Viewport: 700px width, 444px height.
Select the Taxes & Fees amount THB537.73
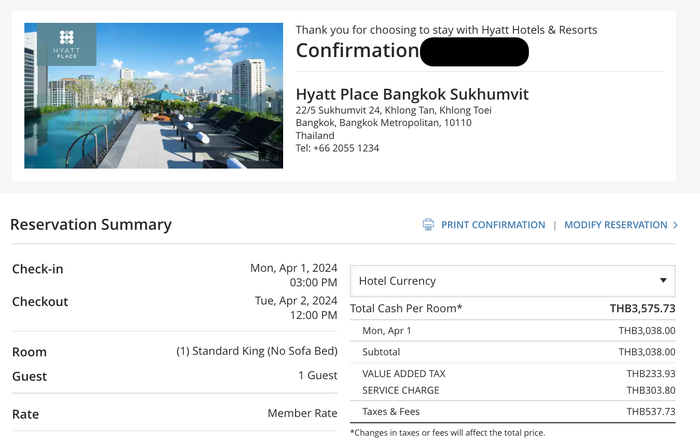click(x=650, y=411)
